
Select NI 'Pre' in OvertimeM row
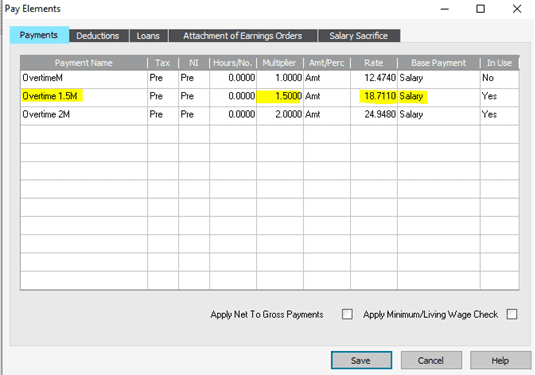tap(194, 78)
